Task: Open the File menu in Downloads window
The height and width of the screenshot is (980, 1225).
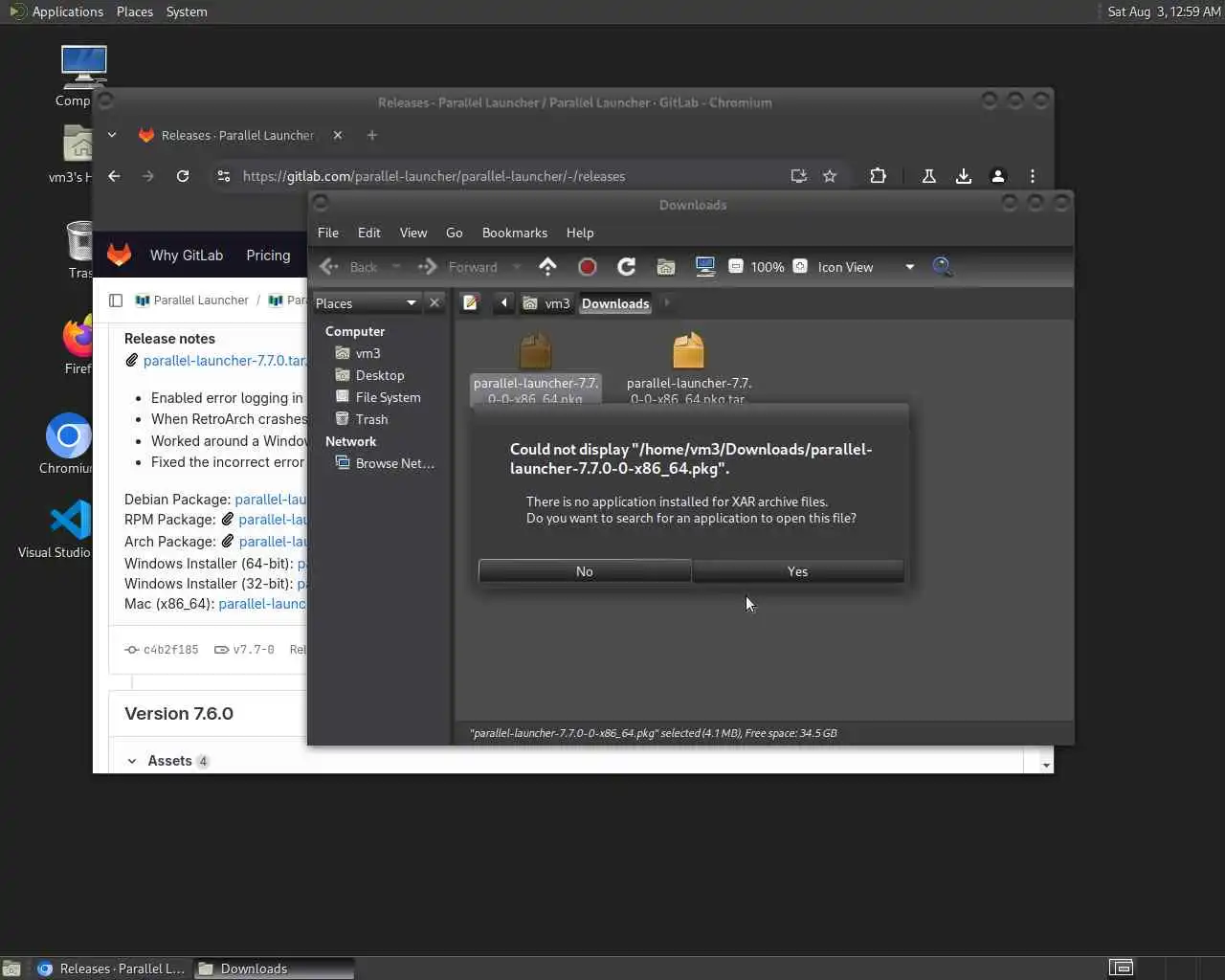Action: click(x=327, y=233)
